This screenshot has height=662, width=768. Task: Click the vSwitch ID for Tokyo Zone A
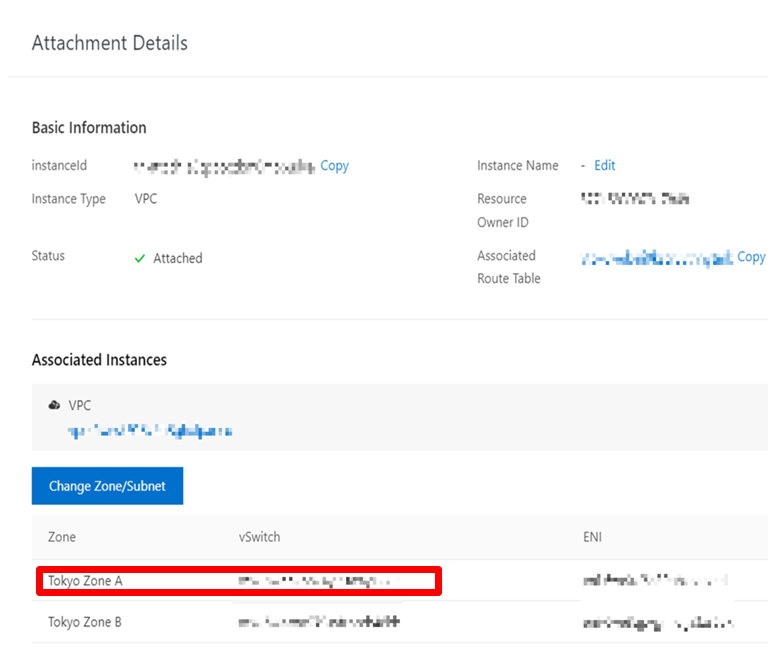316,580
